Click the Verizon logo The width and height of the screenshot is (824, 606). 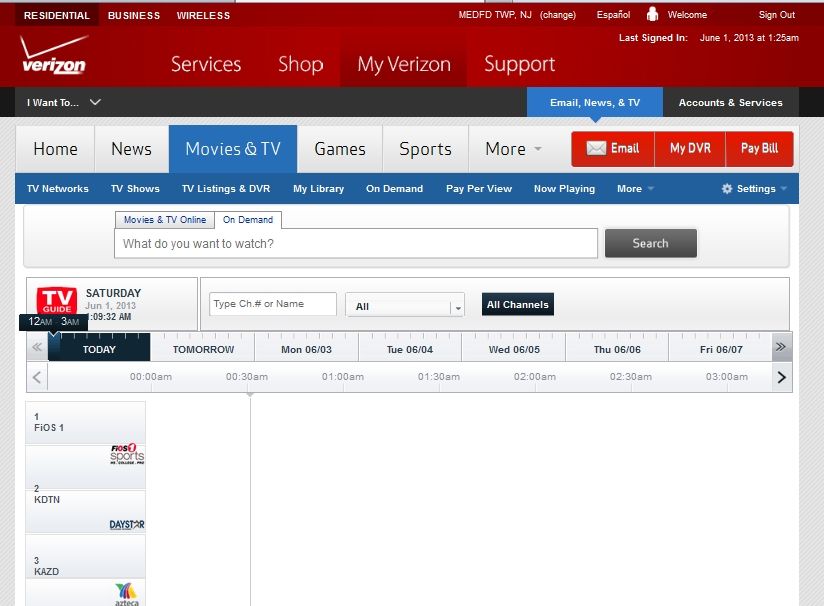(x=54, y=54)
